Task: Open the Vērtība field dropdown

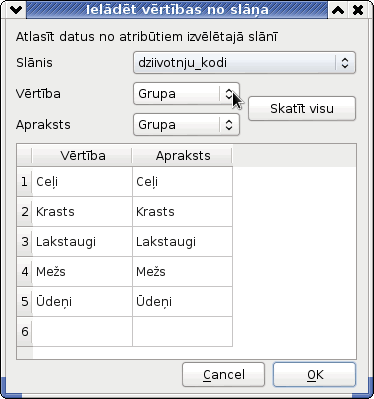Action: pos(186,94)
